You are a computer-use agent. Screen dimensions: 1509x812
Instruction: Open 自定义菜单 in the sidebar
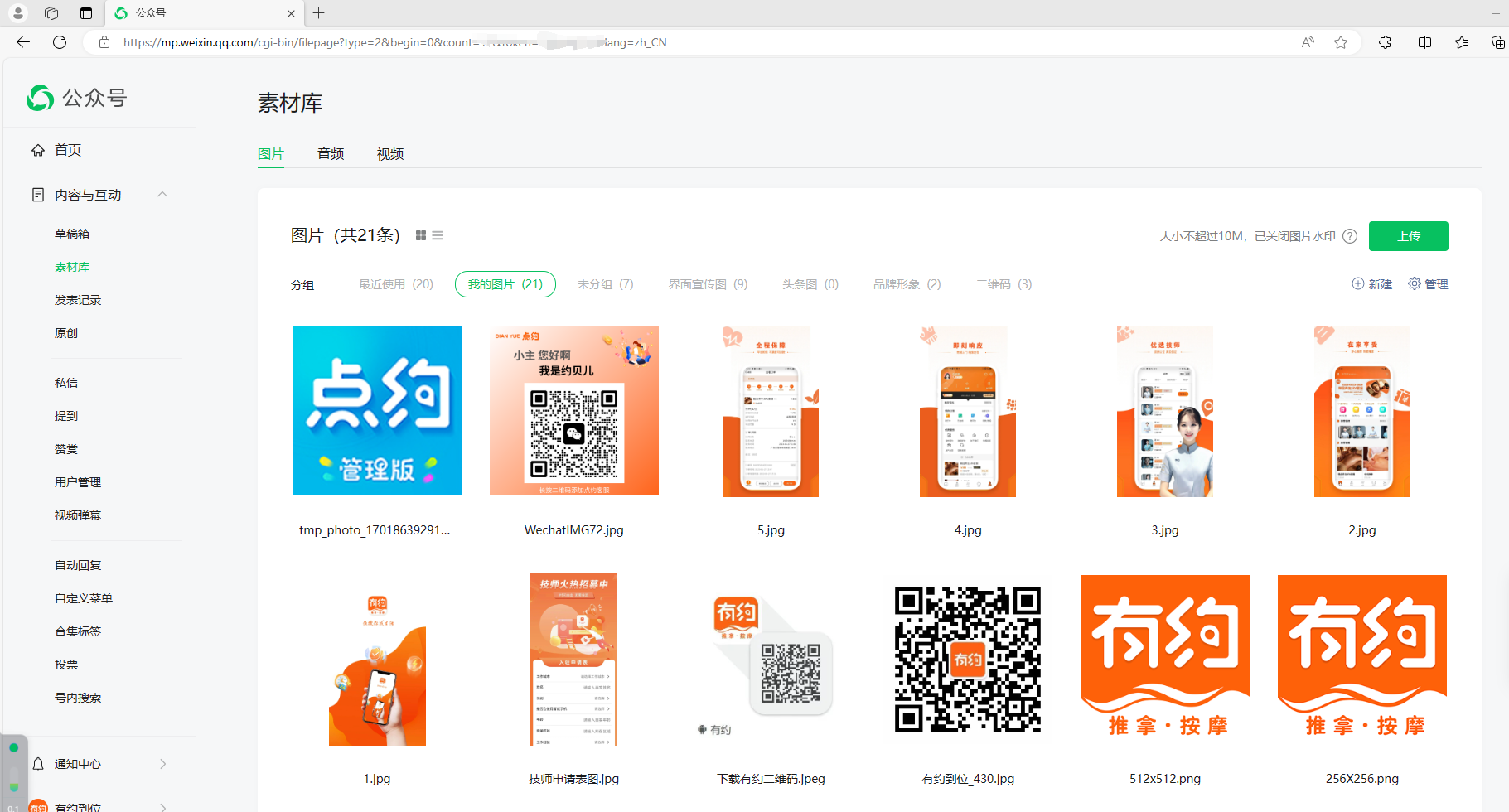(x=84, y=598)
